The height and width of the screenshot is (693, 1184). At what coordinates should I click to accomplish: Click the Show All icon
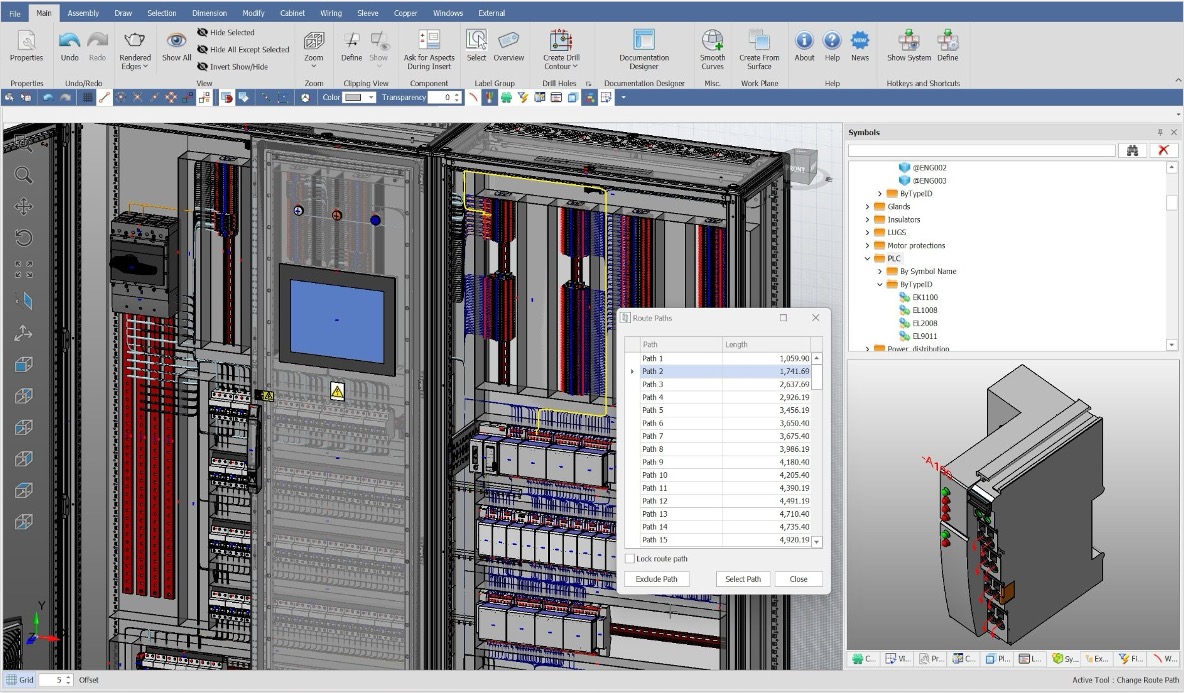[x=176, y=46]
